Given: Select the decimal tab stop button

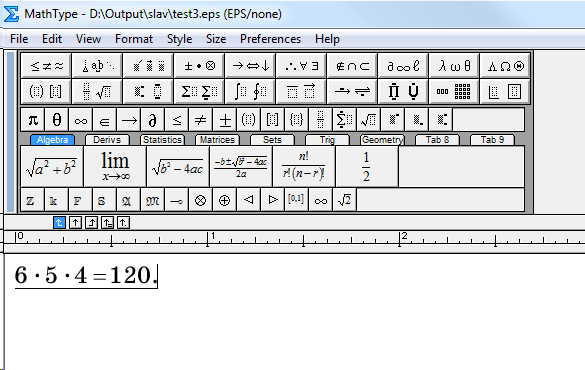Looking at the screenshot, I should (x=123, y=223).
